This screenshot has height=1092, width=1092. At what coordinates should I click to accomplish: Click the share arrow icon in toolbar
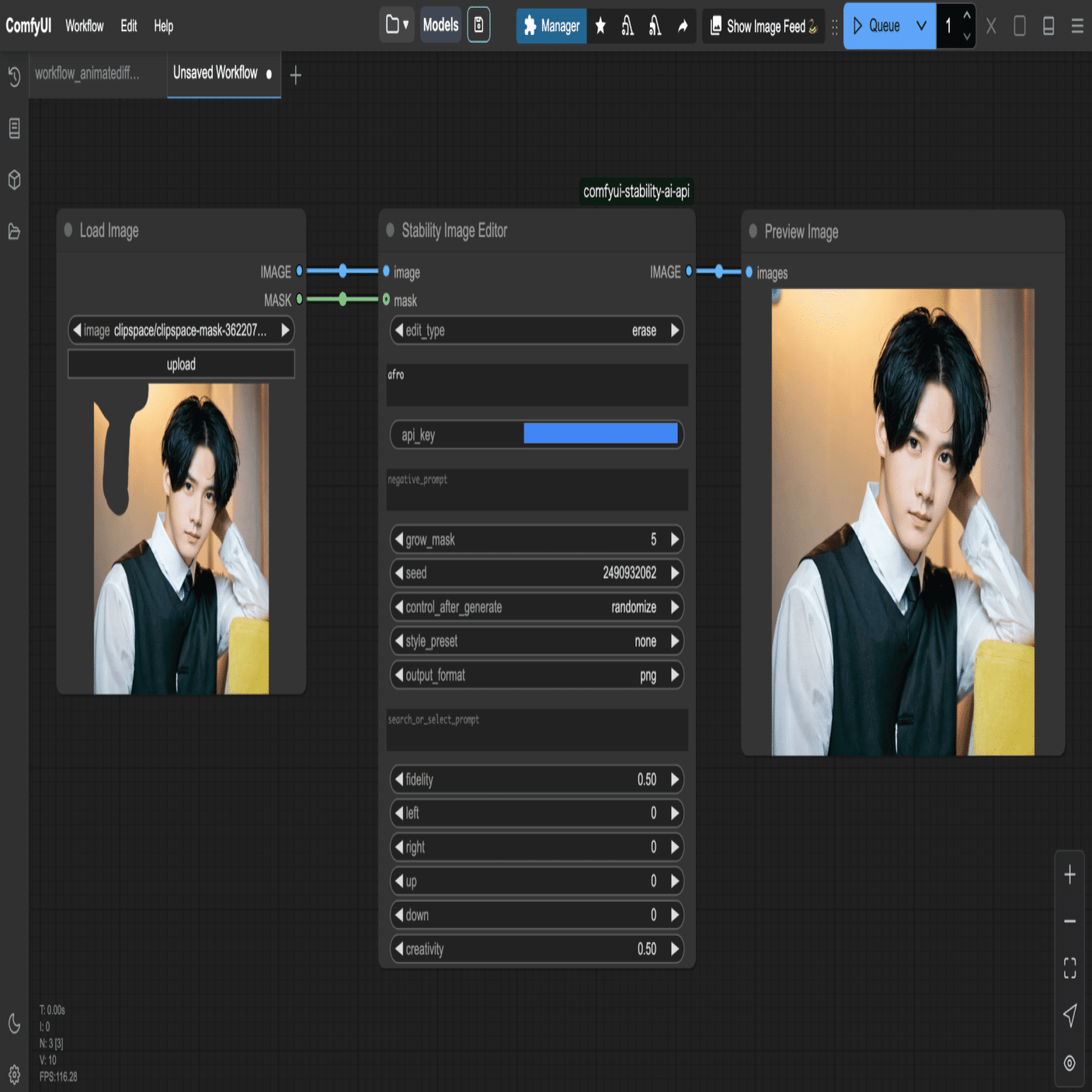(x=683, y=26)
